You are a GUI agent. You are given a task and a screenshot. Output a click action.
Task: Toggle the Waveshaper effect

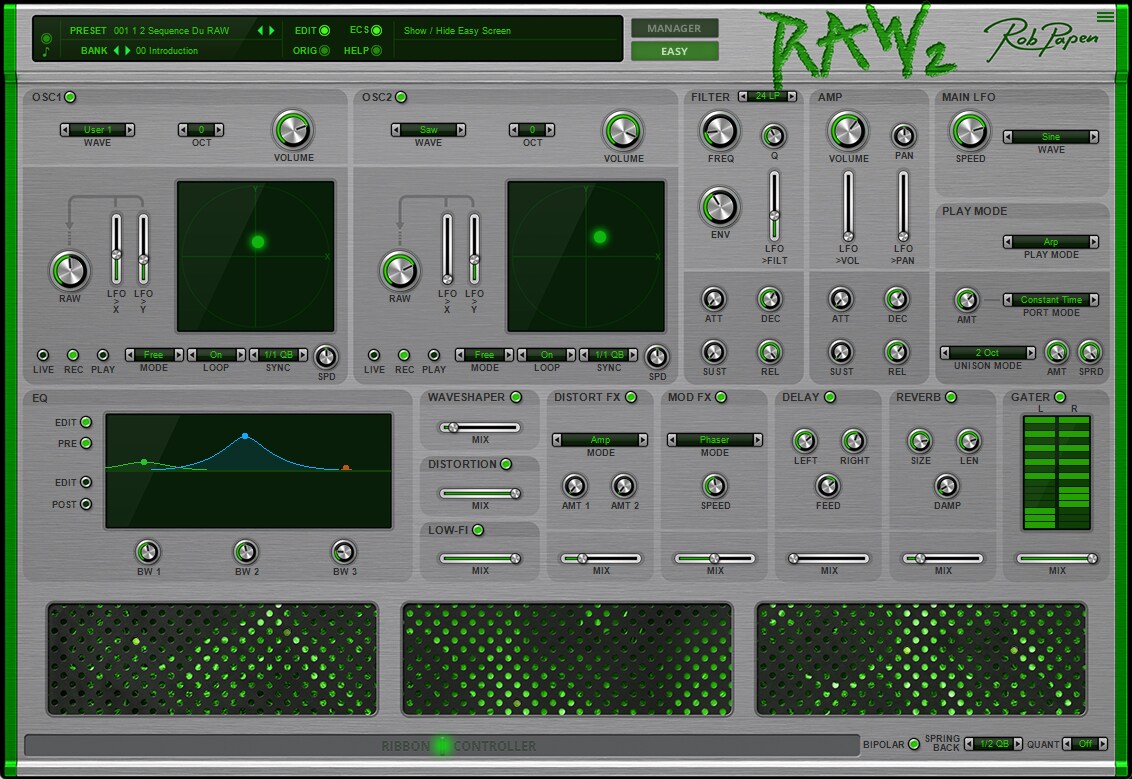tap(515, 397)
